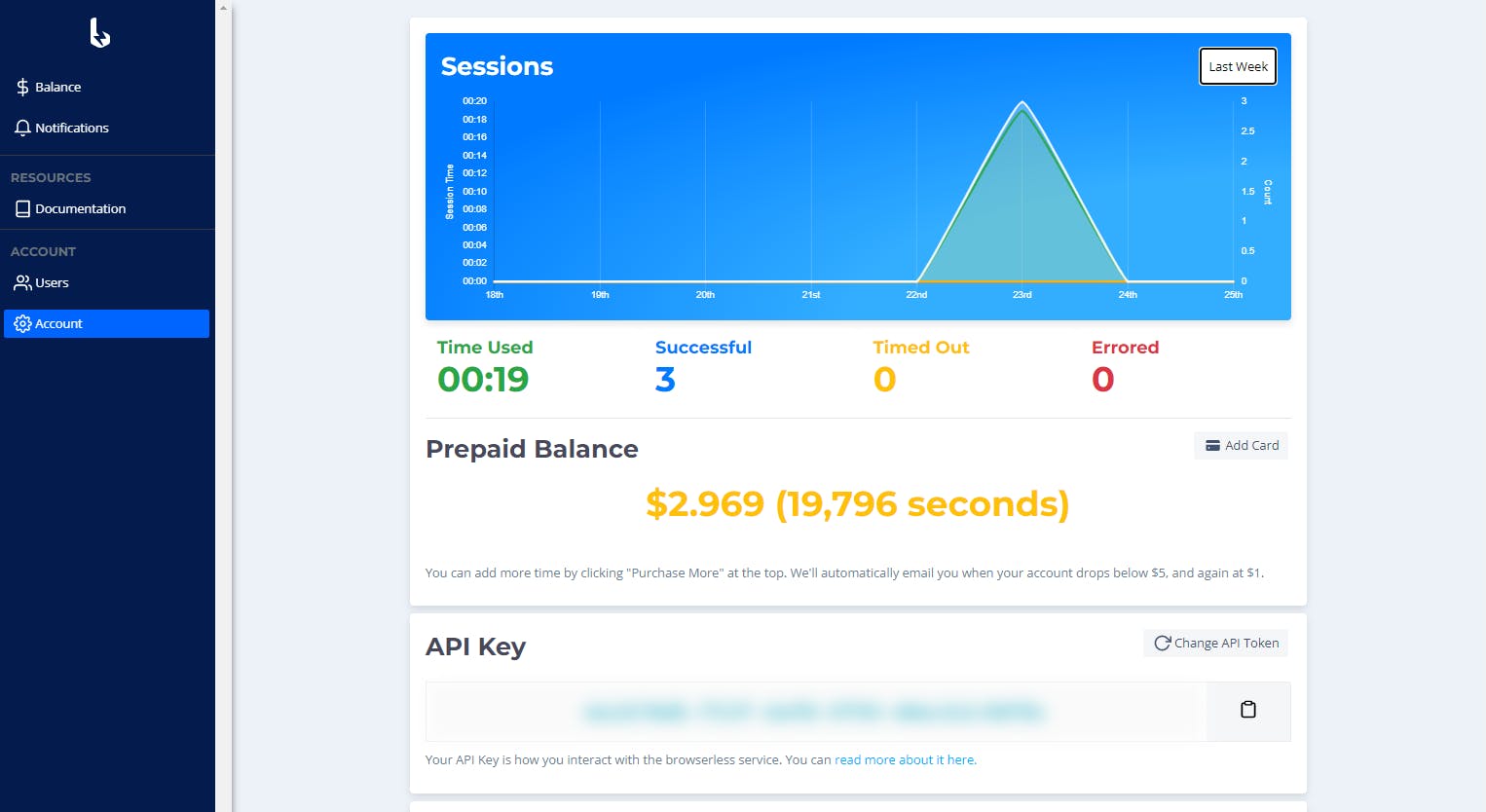Click the refresh icon on Change API Token
The width and height of the screenshot is (1486, 812).
click(x=1162, y=644)
